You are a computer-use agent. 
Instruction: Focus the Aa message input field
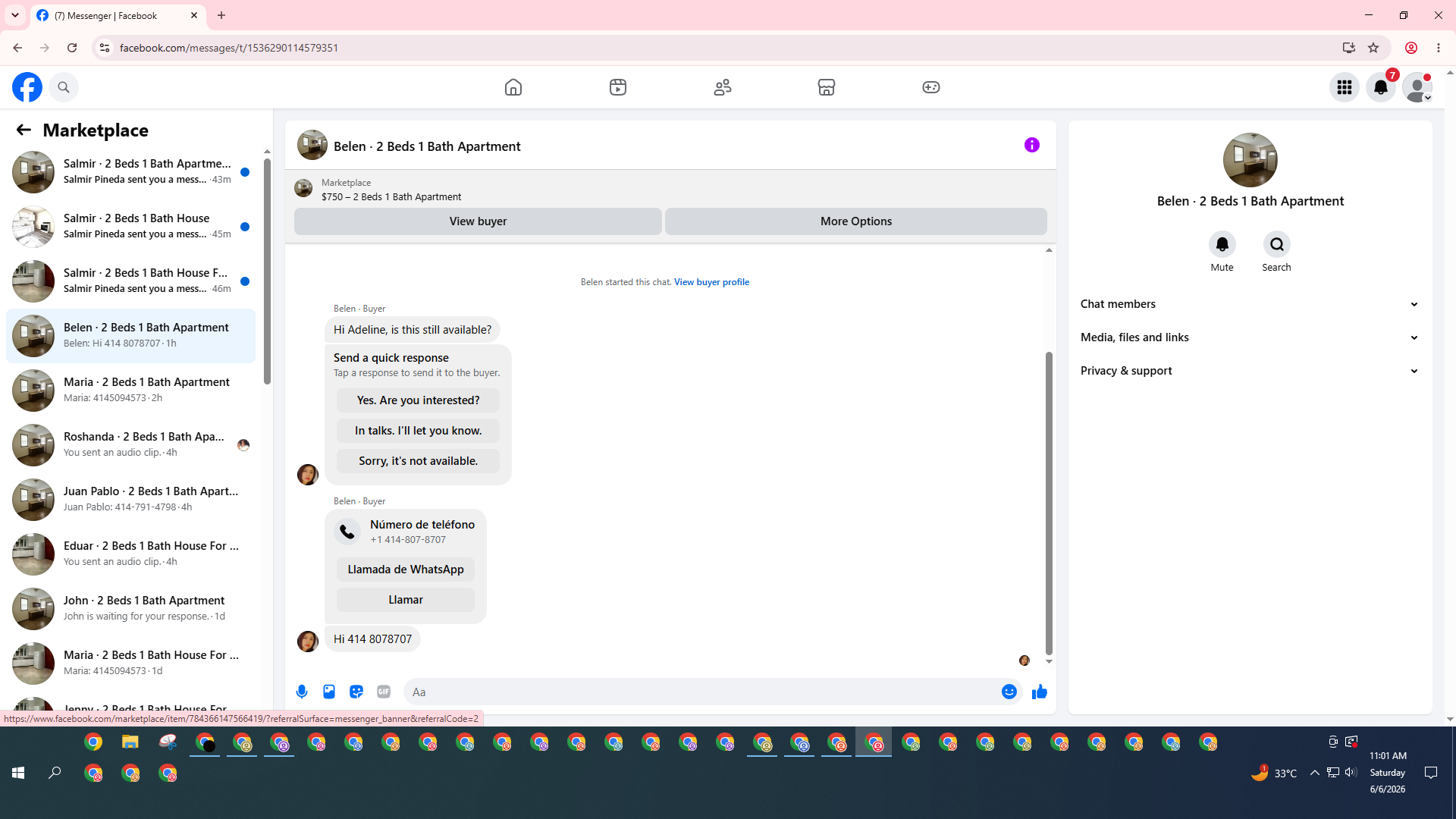point(701,692)
